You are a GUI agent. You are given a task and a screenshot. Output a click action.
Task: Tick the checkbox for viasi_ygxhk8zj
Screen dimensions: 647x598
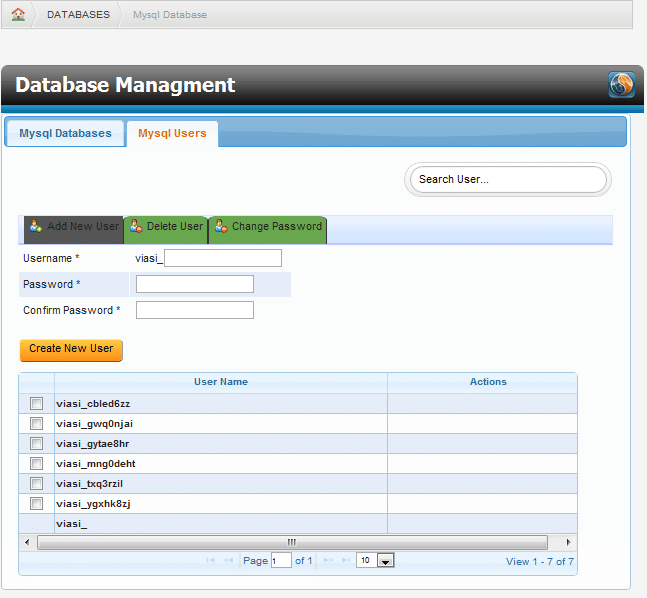pos(37,504)
